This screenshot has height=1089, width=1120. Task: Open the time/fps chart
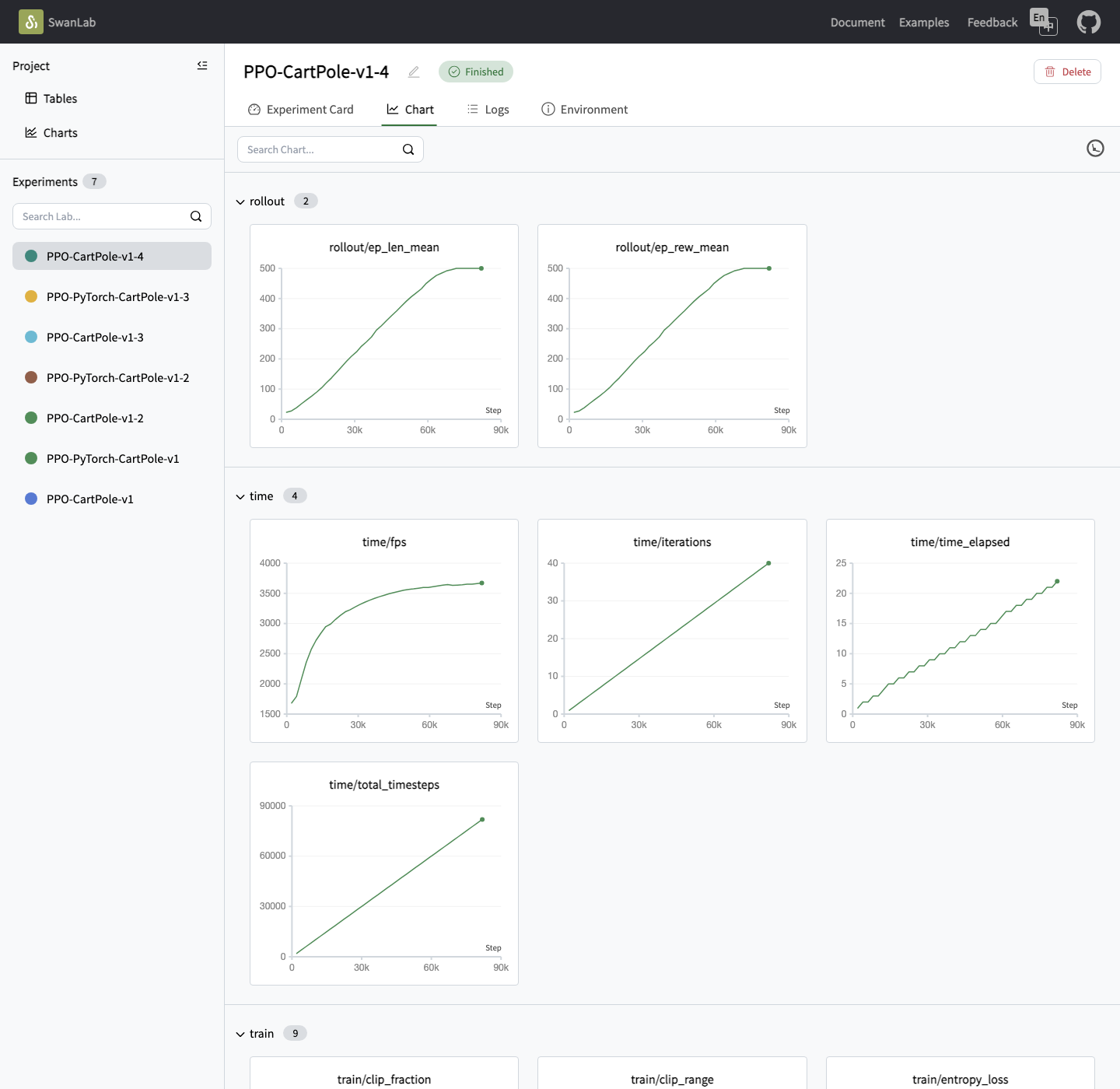click(x=384, y=631)
